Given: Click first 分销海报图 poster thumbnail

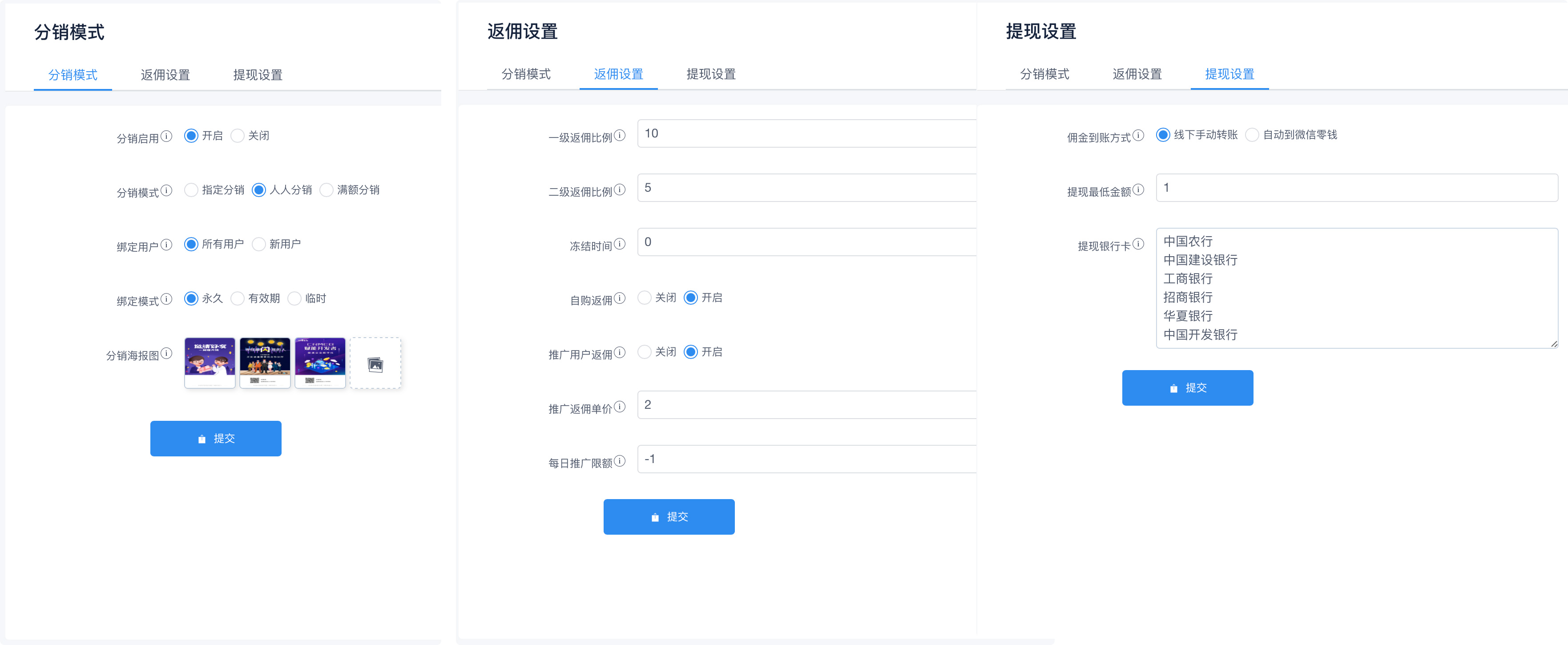Looking at the screenshot, I should tap(210, 363).
